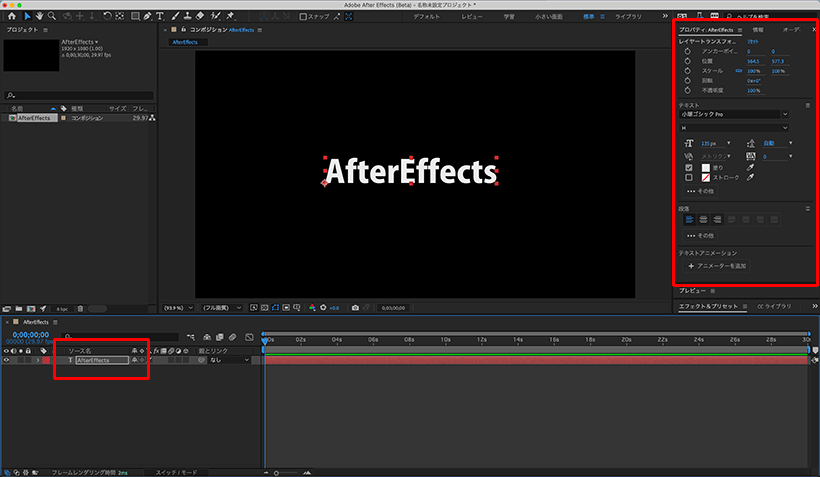Image resolution: width=820 pixels, height=477 pixels.
Task: Click the リセット link for layer transform
Action: [753, 41]
